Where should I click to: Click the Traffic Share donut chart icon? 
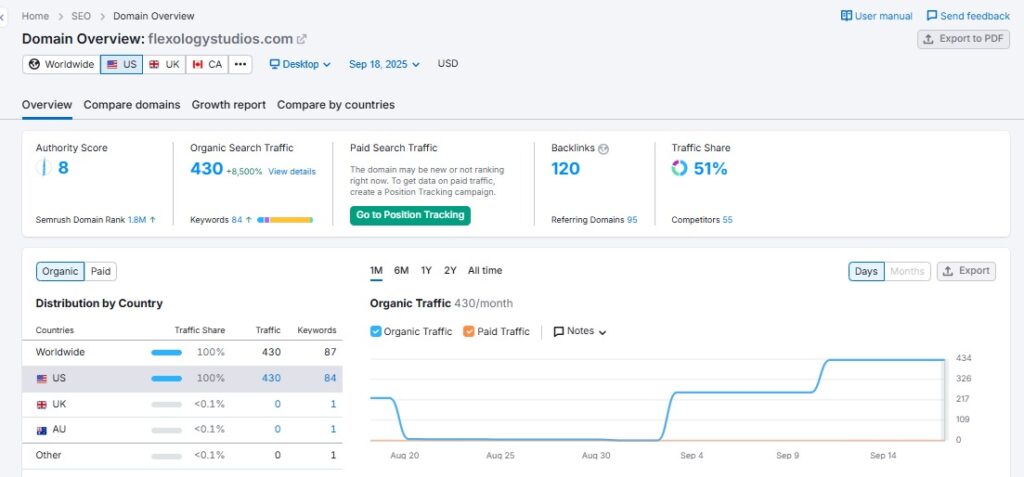coord(679,169)
